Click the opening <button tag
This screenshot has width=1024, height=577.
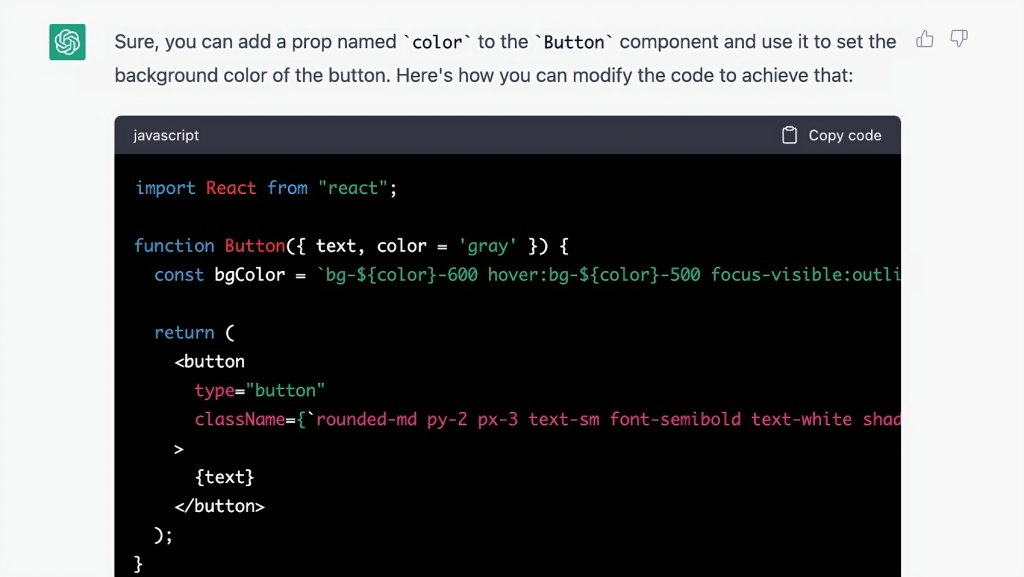coord(210,362)
